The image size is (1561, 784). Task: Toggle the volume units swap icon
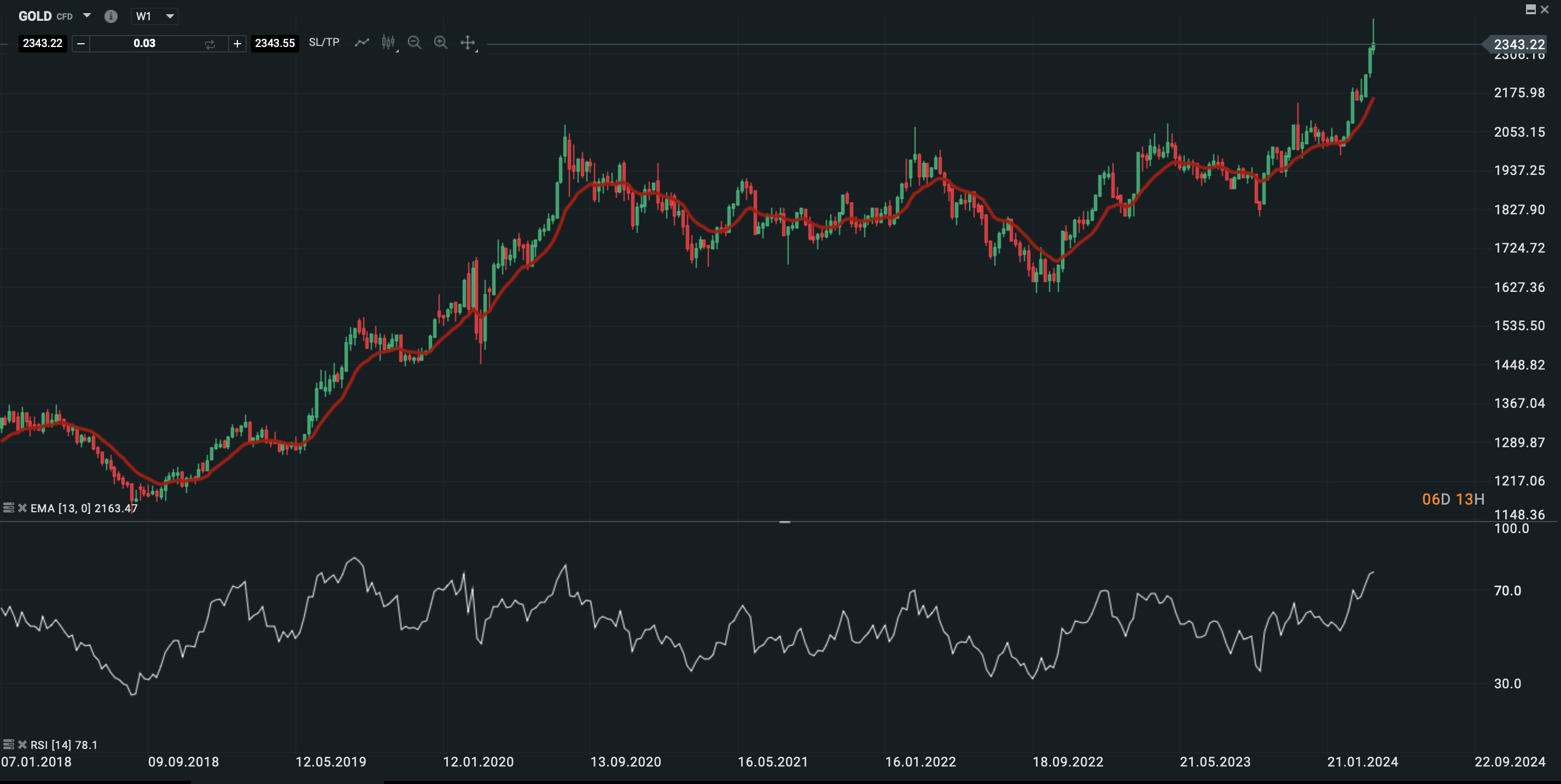[x=209, y=44]
